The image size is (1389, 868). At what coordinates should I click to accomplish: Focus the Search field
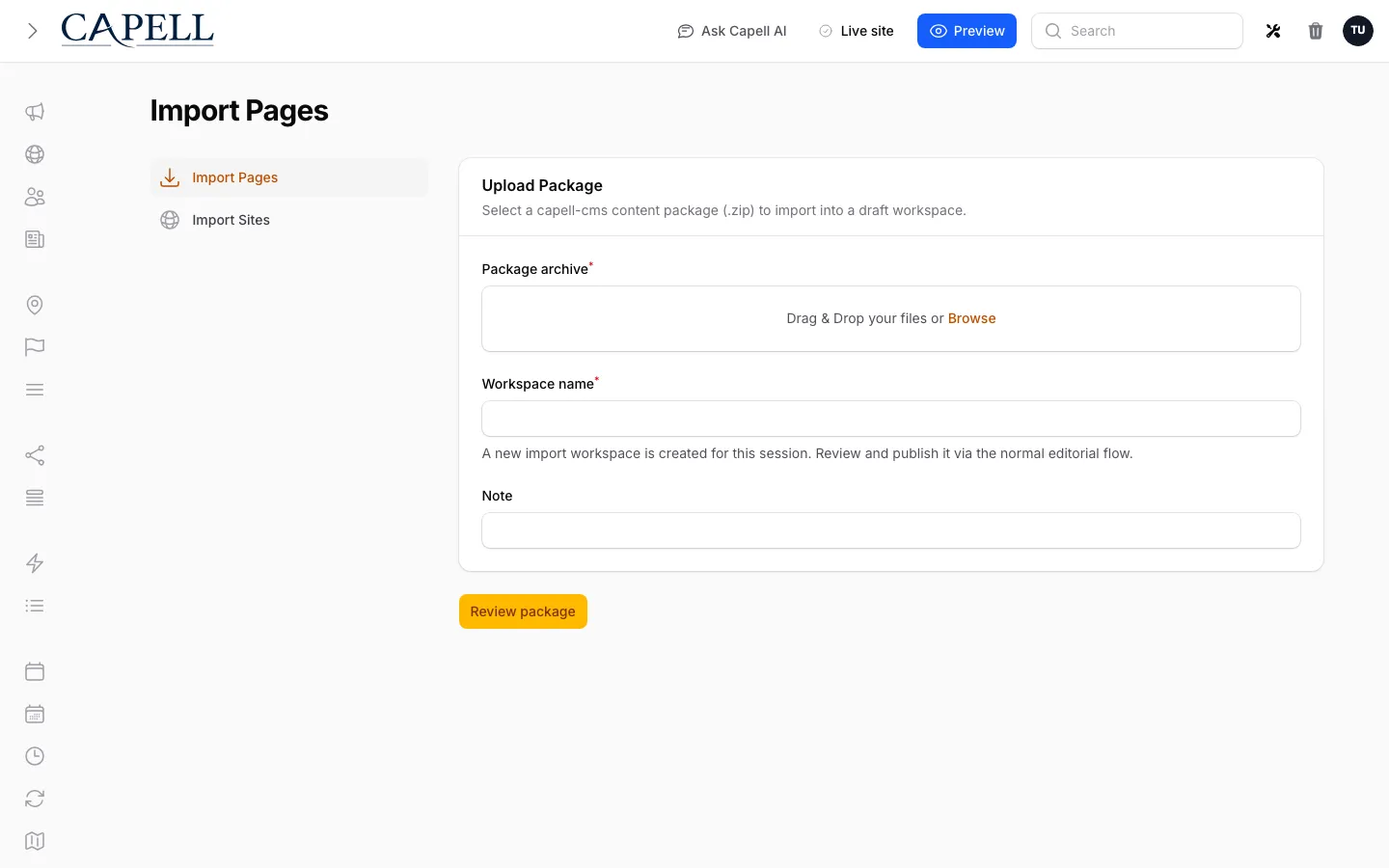click(x=1137, y=31)
